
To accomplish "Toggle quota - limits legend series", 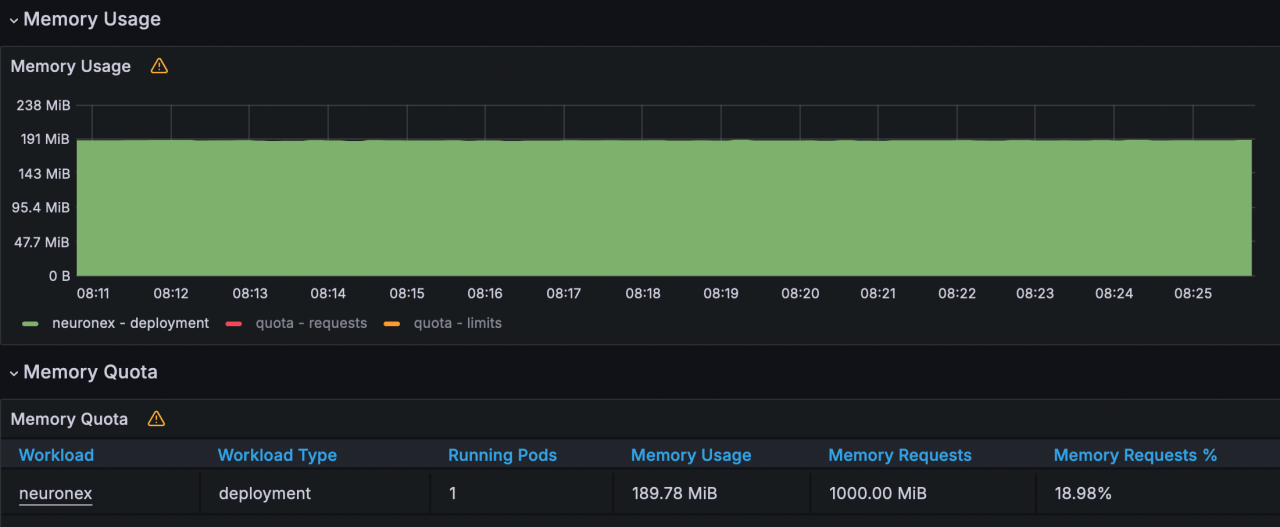I will (457, 323).
